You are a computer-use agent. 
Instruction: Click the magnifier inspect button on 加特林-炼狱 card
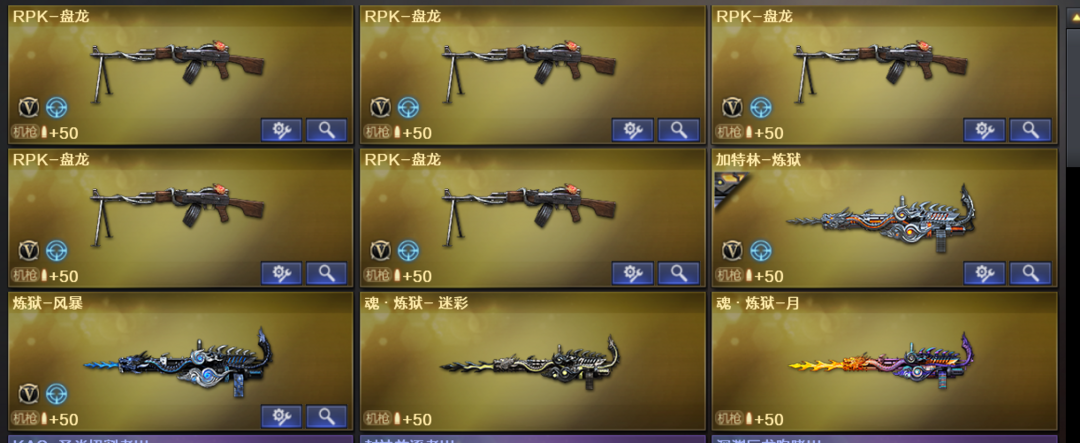pyautogui.click(x=1030, y=274)
